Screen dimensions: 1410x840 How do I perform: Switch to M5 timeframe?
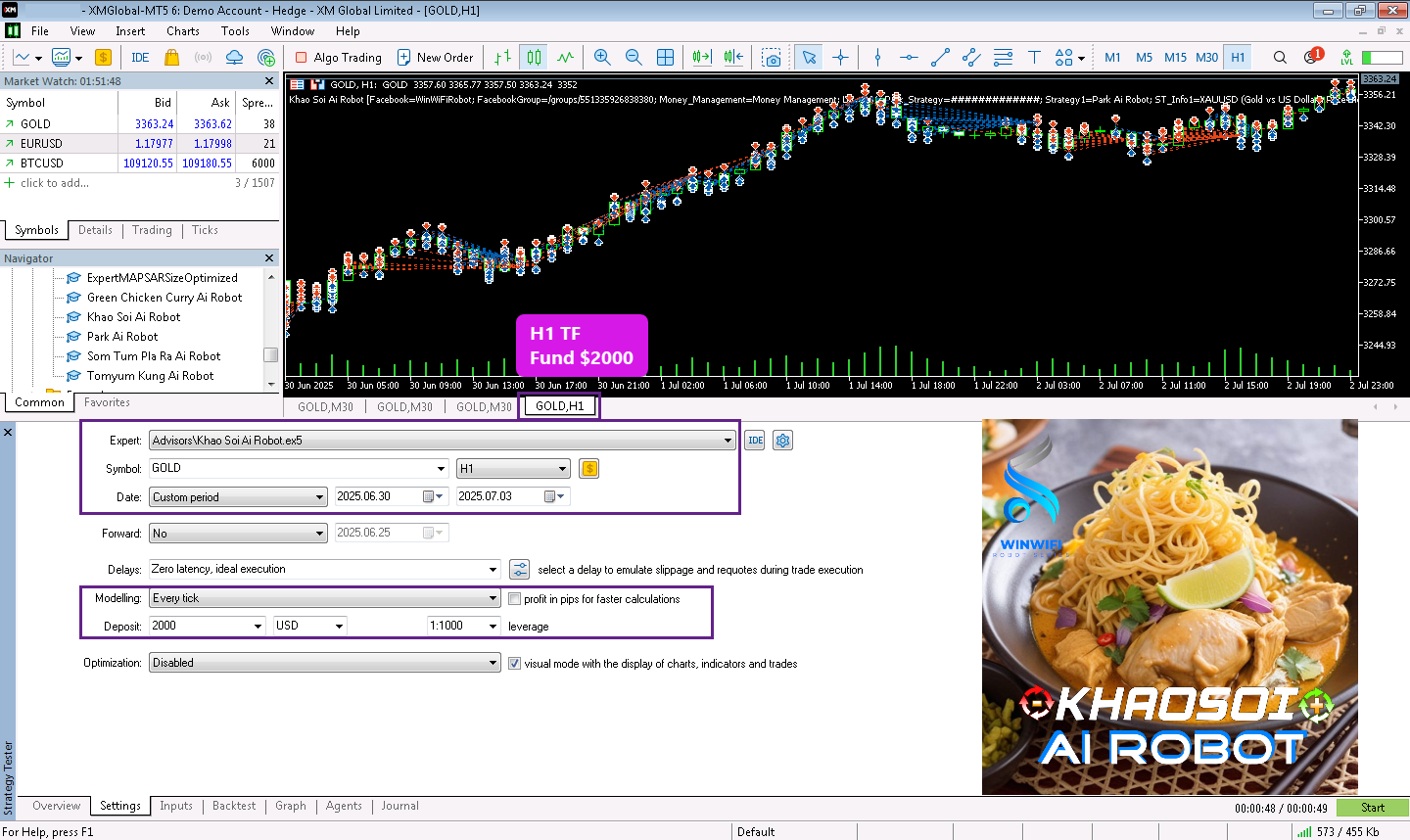coord(1144,57)
